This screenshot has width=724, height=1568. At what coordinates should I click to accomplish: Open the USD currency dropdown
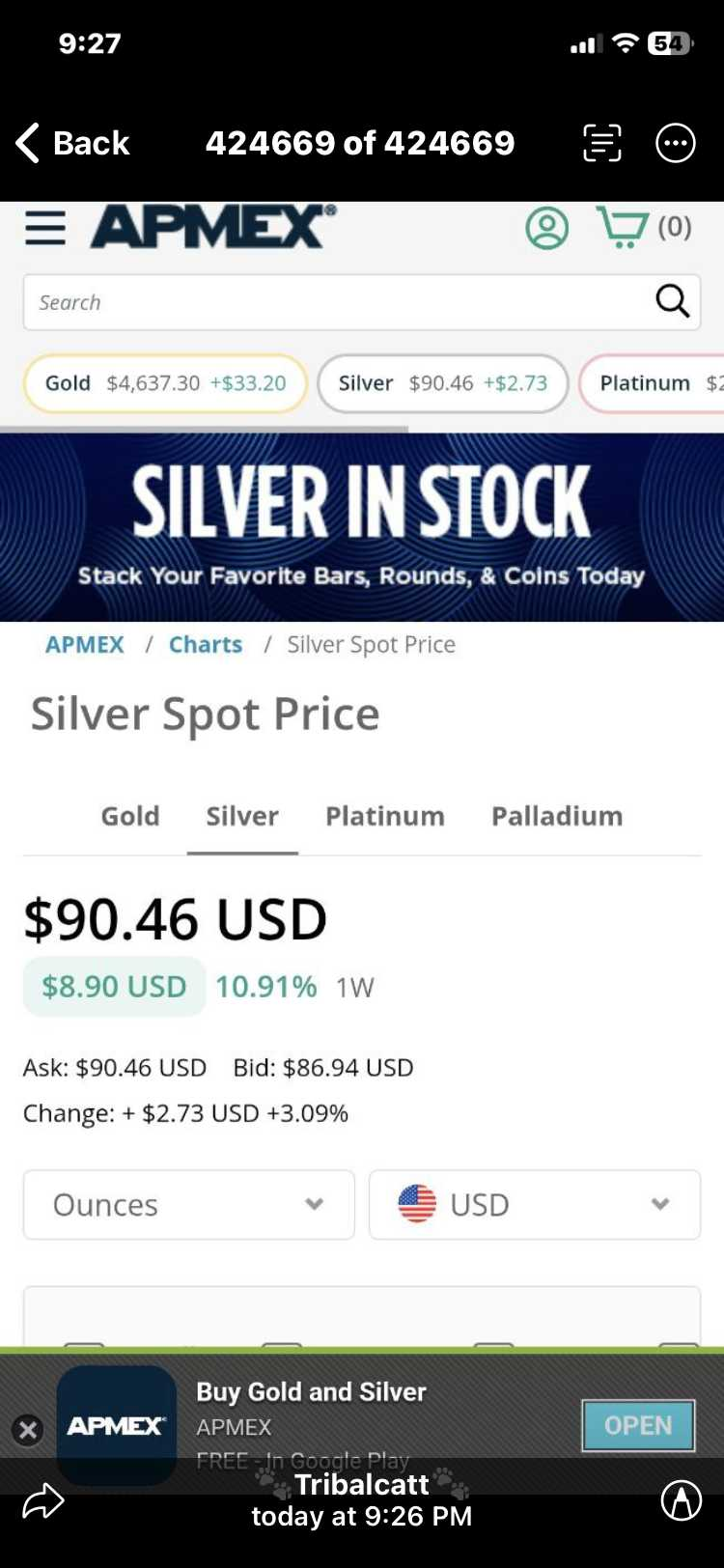click(x=535, y=1205)
